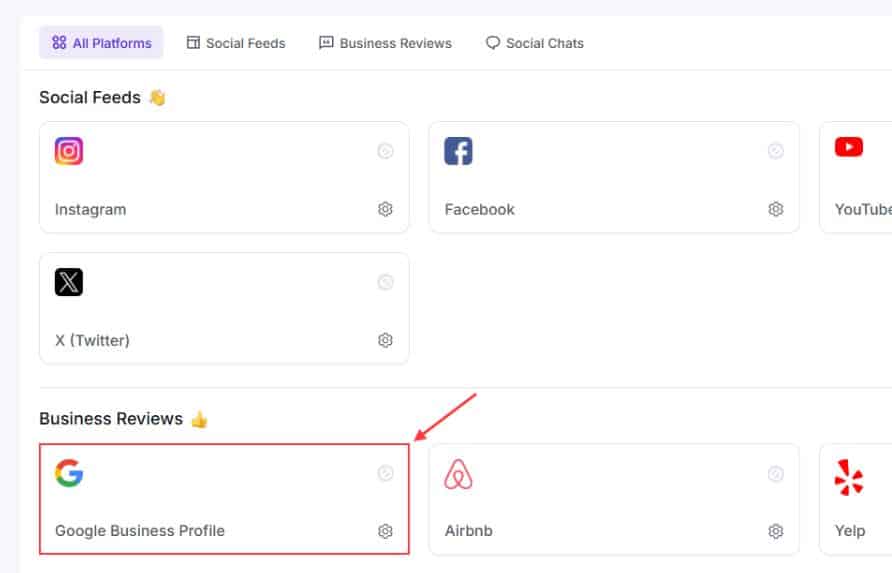Open Instagram card settings gear
Image resolution: width=892 pixels, height=573 pixels.
[385, 209]
